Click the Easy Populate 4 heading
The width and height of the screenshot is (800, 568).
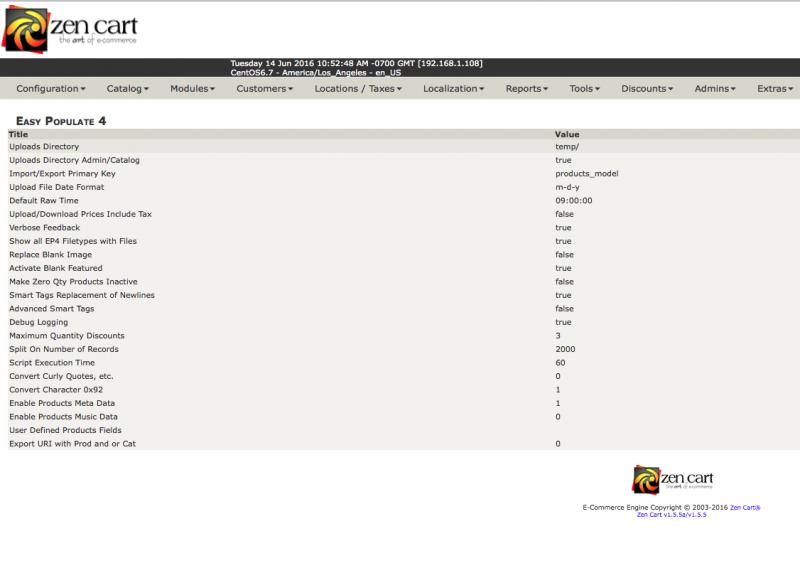coord(61,121)
